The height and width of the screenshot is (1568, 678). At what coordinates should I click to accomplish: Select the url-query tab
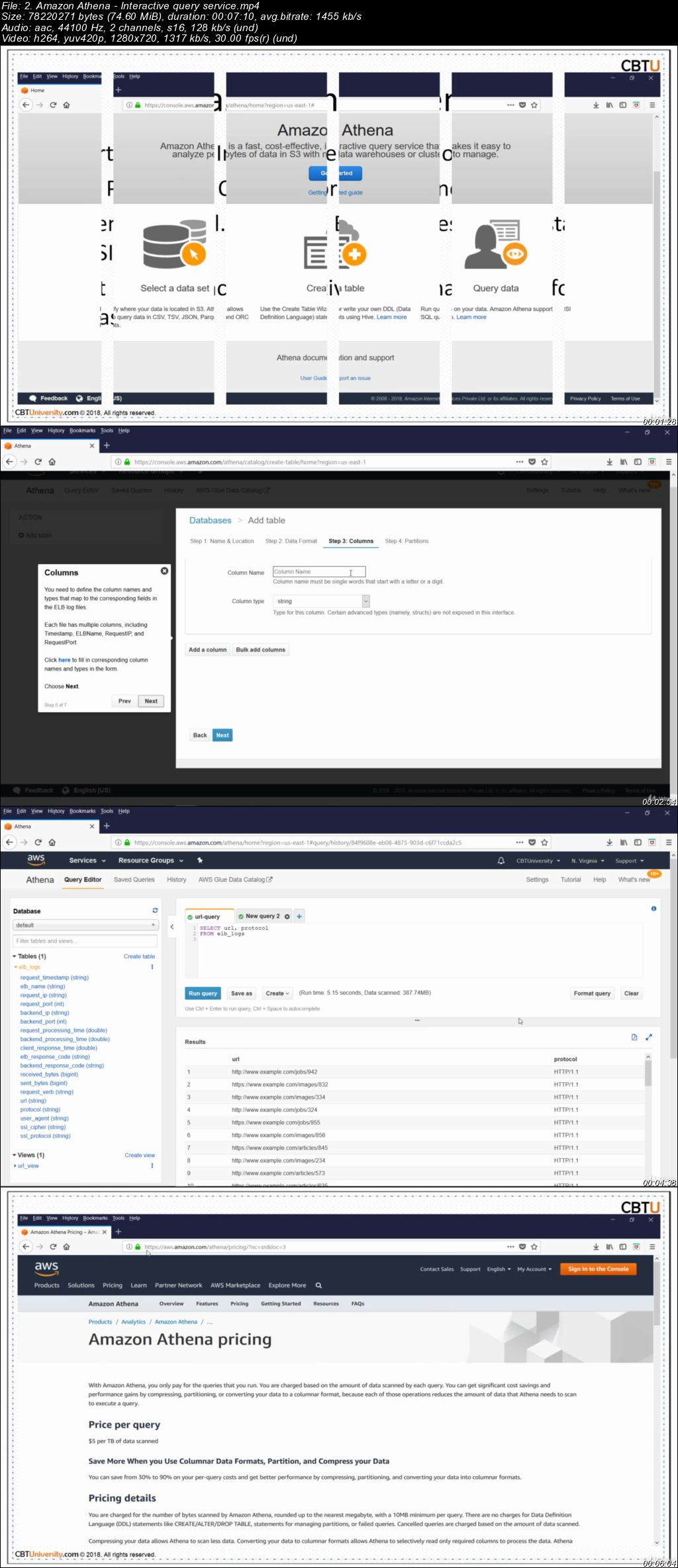207,917
